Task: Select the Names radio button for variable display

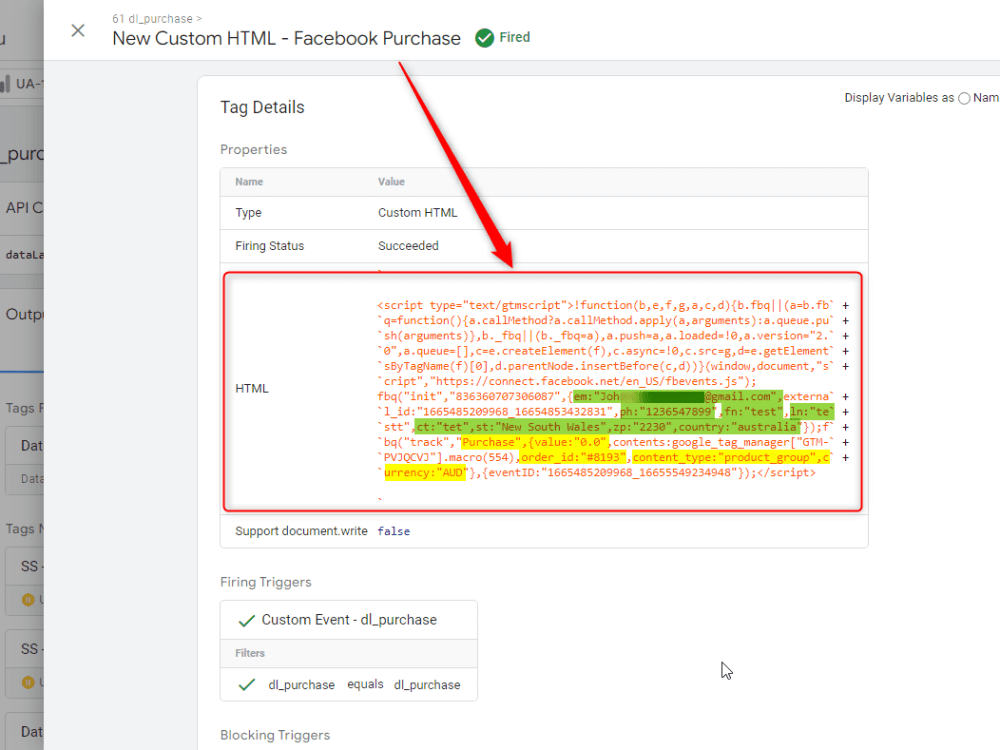Action: click(x=964, y=98)
